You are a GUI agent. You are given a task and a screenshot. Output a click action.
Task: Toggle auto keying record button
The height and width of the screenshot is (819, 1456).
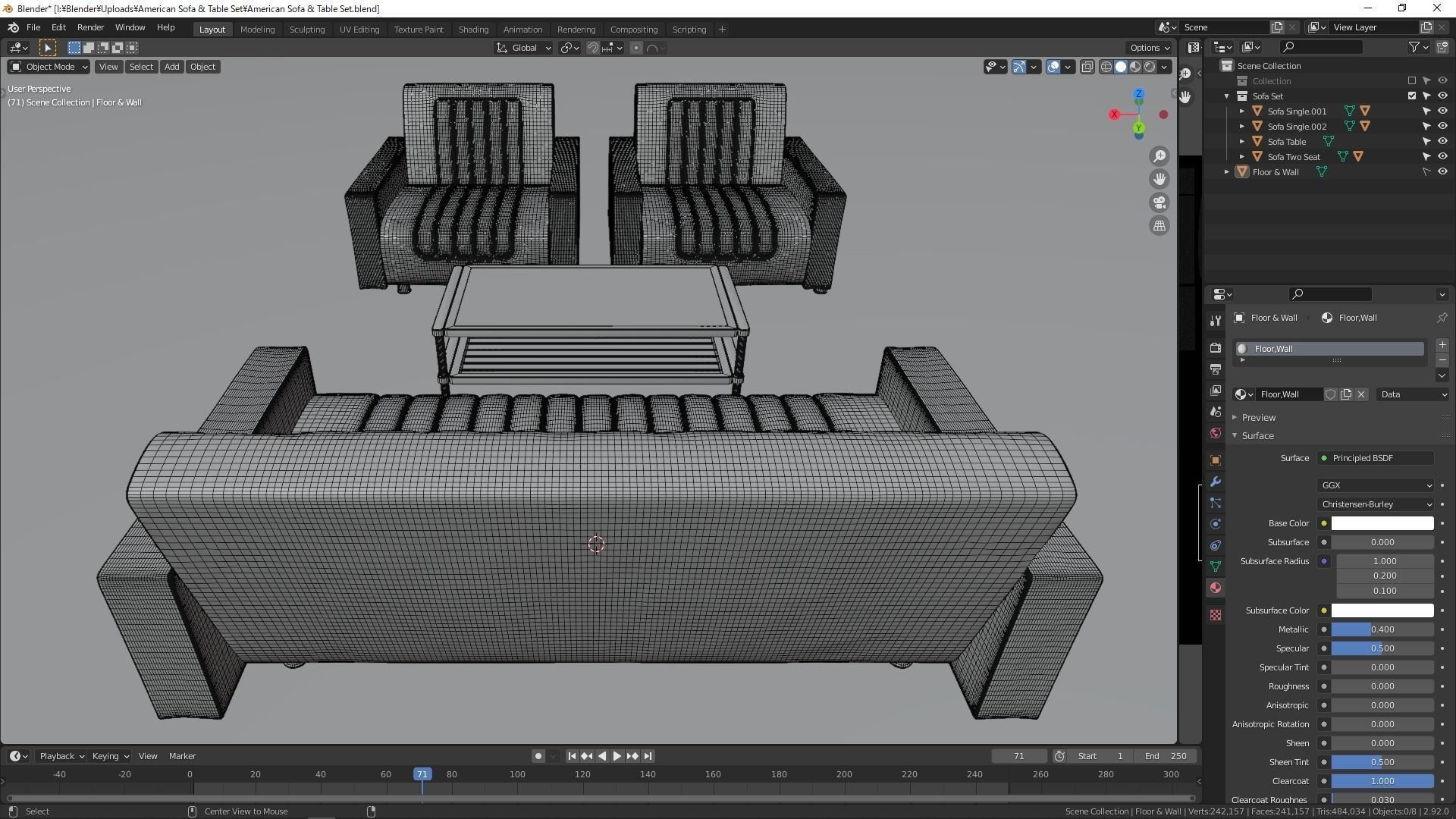[538, 756]
